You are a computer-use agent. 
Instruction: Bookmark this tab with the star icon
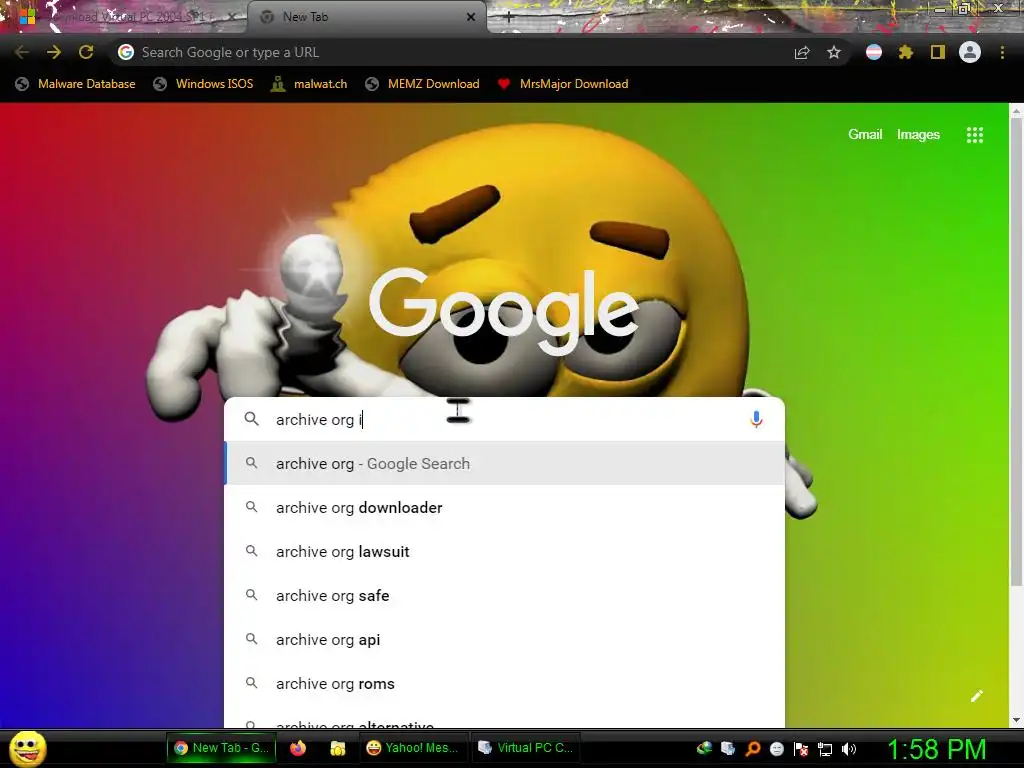pos(834,52)
